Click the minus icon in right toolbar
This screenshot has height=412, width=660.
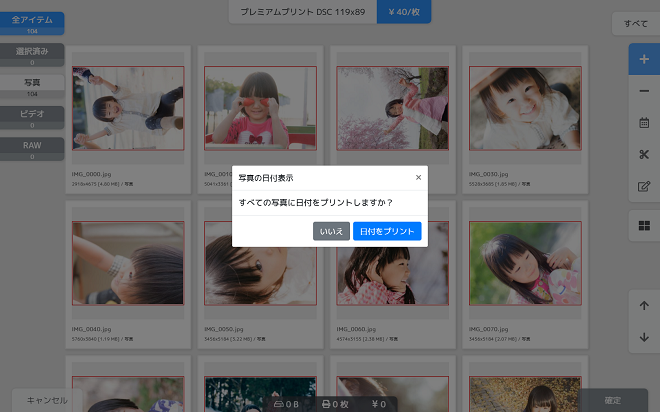point(643,91)
